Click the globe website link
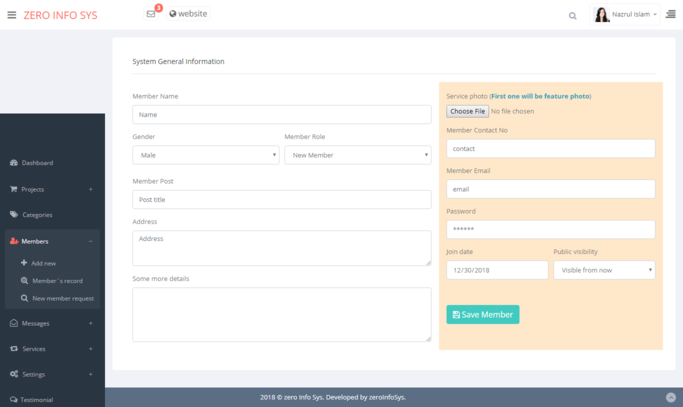 188,14
